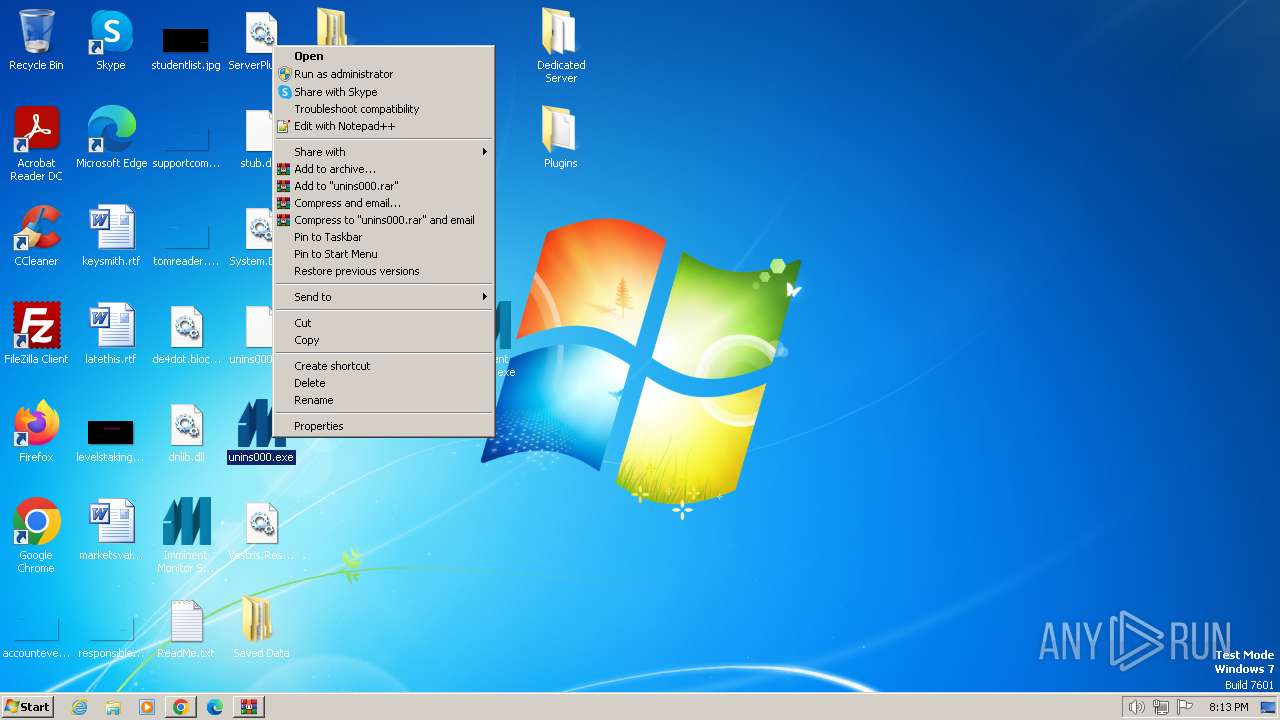Screen dimensions: 1280x720
Task: Select the Firefox desktop shortcut
Action: point(36,431)
